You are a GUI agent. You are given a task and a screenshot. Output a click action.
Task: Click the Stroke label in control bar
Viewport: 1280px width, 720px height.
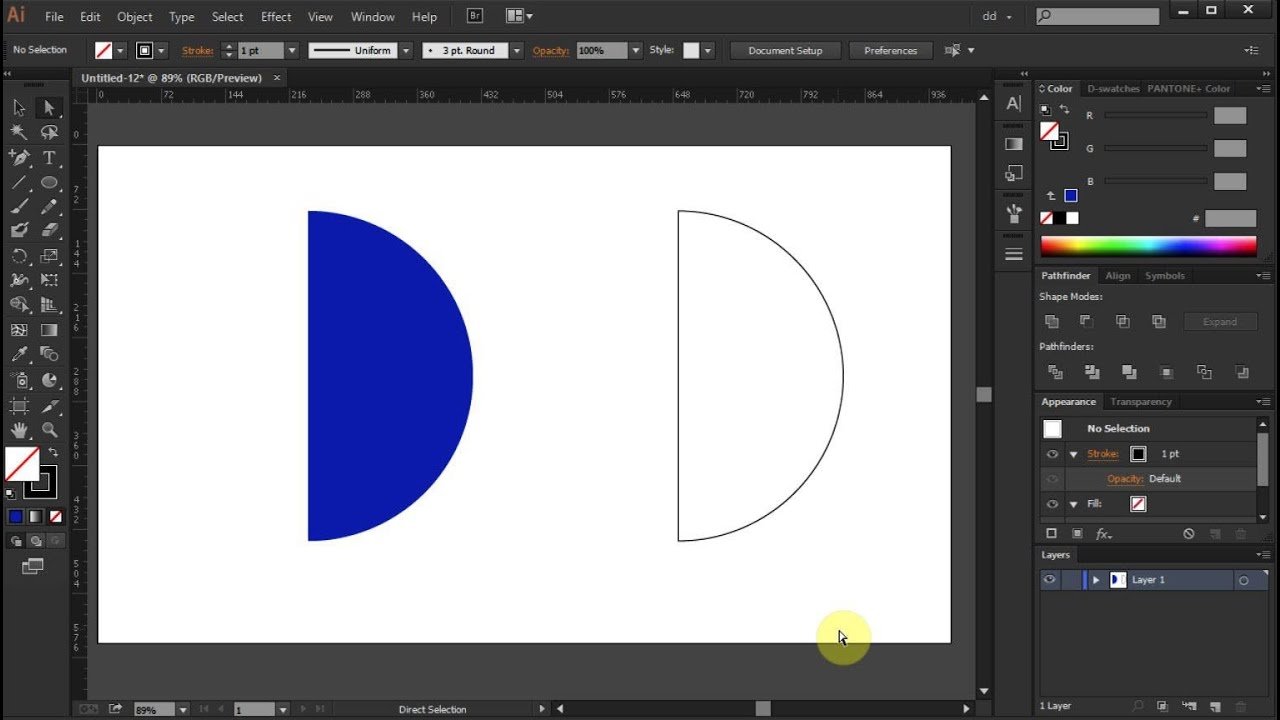coord(197,50)
